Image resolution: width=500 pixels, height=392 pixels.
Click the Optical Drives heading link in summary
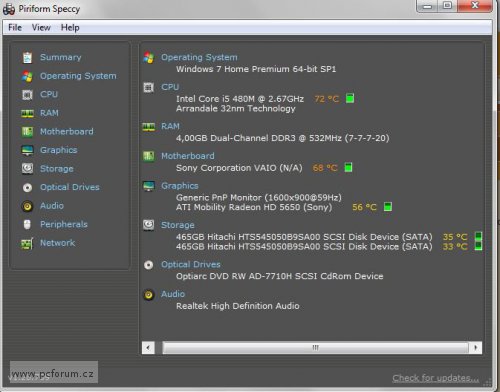[x=191, y=265]
